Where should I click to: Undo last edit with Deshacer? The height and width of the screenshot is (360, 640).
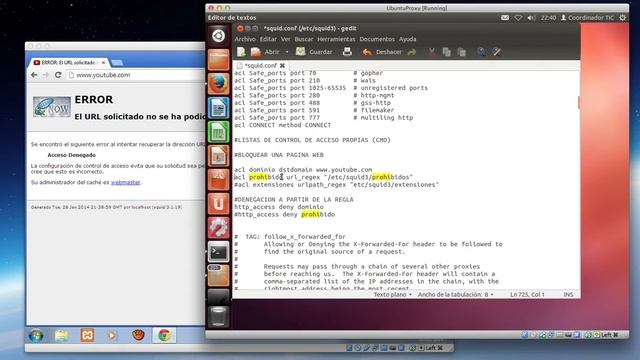click(382, 52)
